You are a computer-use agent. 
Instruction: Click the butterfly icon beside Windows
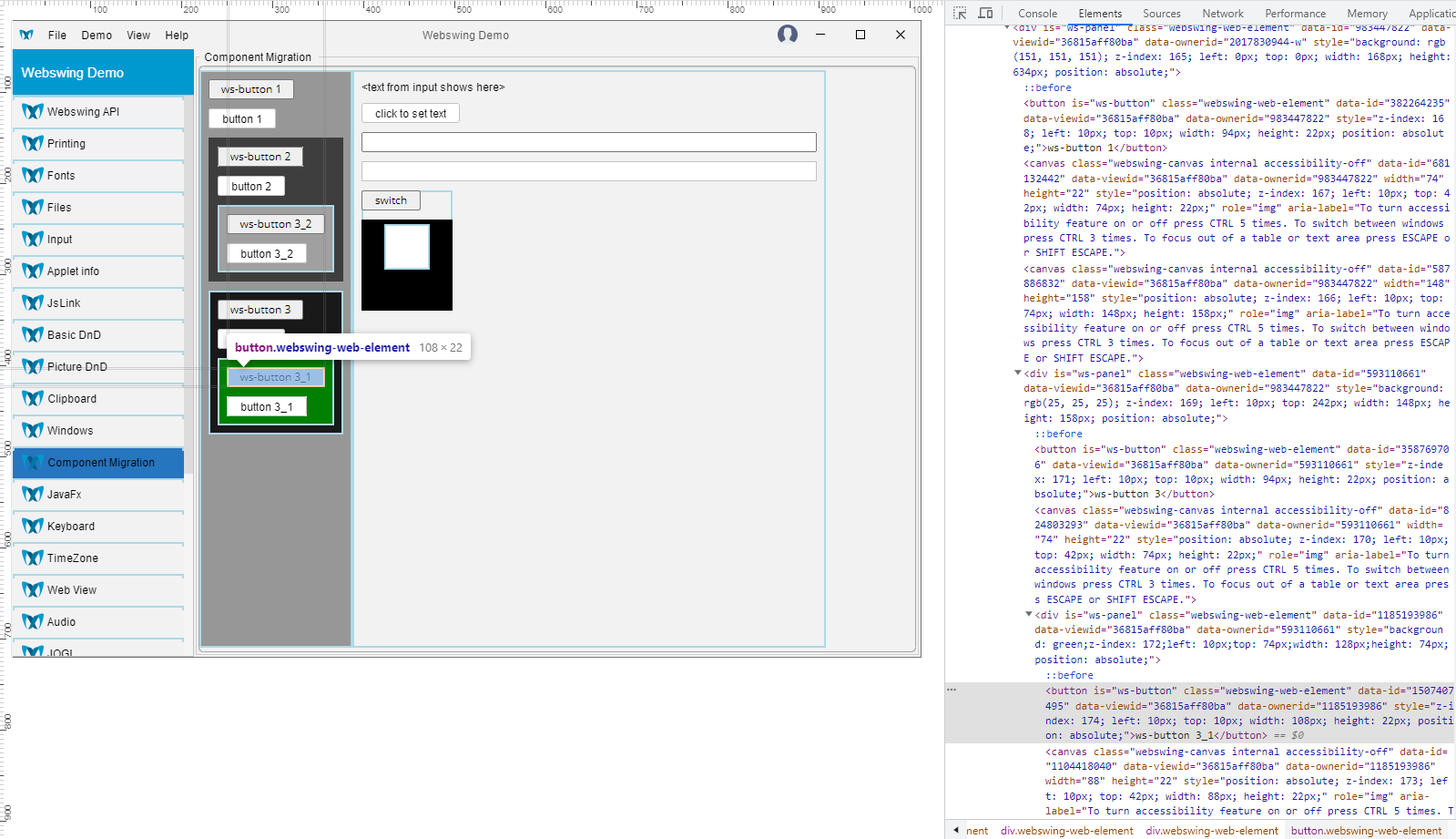tap(33, 430)
